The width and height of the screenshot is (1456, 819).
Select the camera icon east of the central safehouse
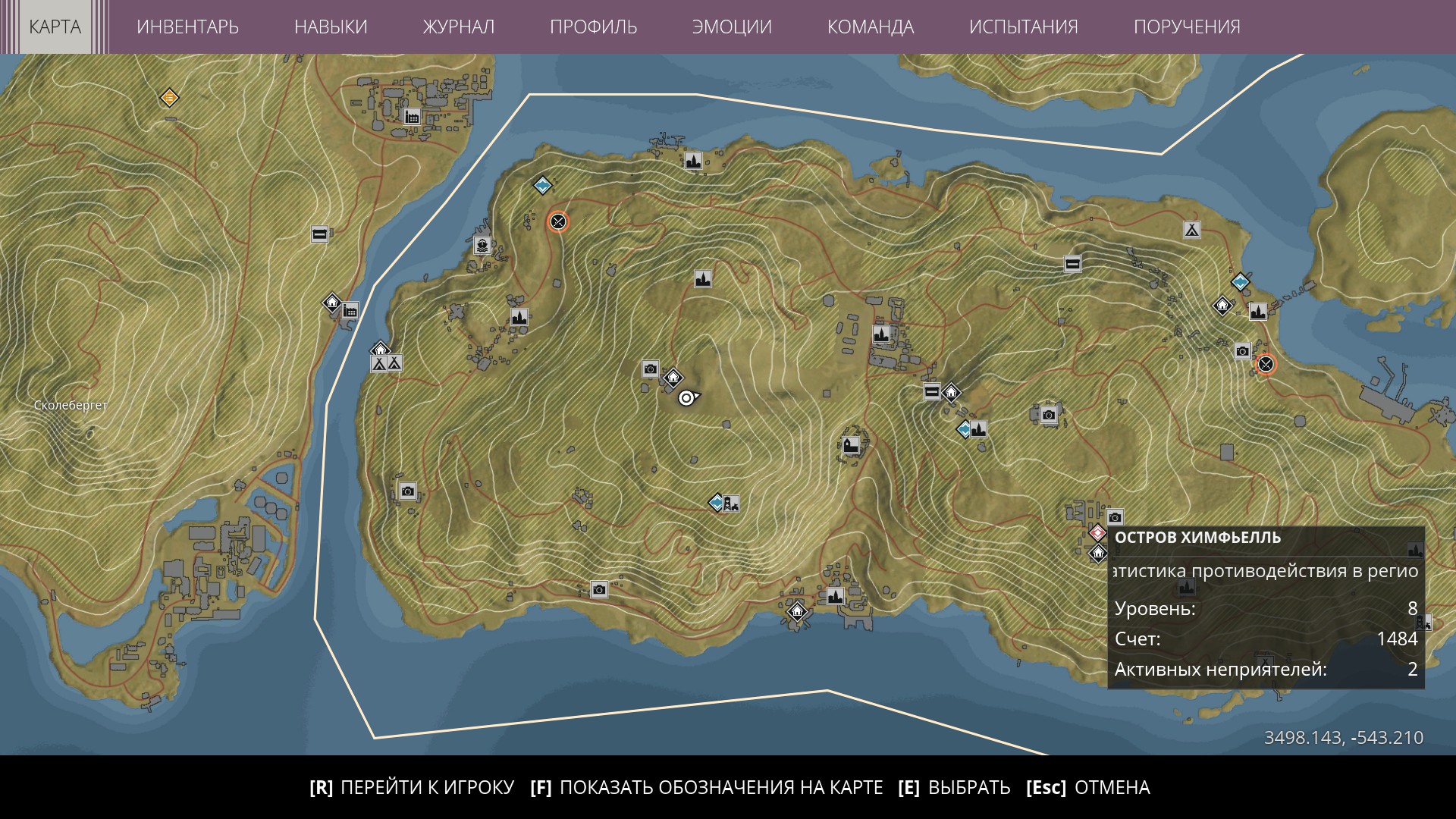[1049, 415]
